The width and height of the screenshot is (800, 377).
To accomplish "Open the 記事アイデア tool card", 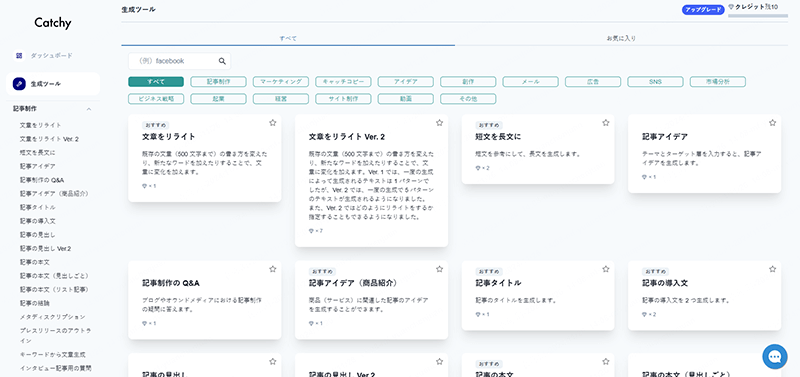I will pos(705,154).
